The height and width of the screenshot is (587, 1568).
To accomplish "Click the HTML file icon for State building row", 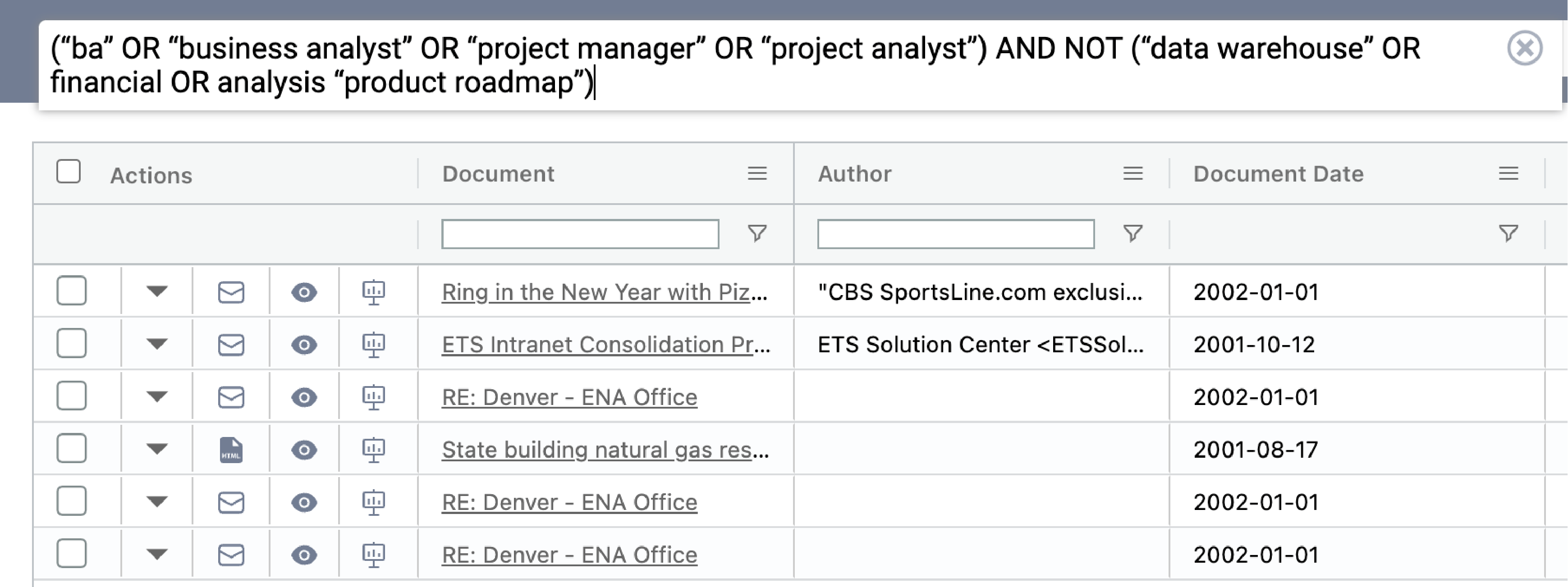I will [231, 450].
